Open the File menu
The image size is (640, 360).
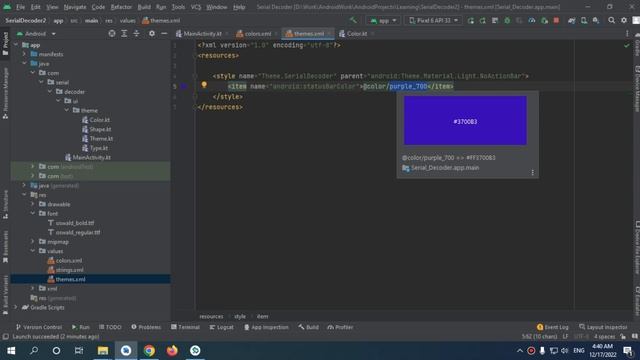click(20, 7)
